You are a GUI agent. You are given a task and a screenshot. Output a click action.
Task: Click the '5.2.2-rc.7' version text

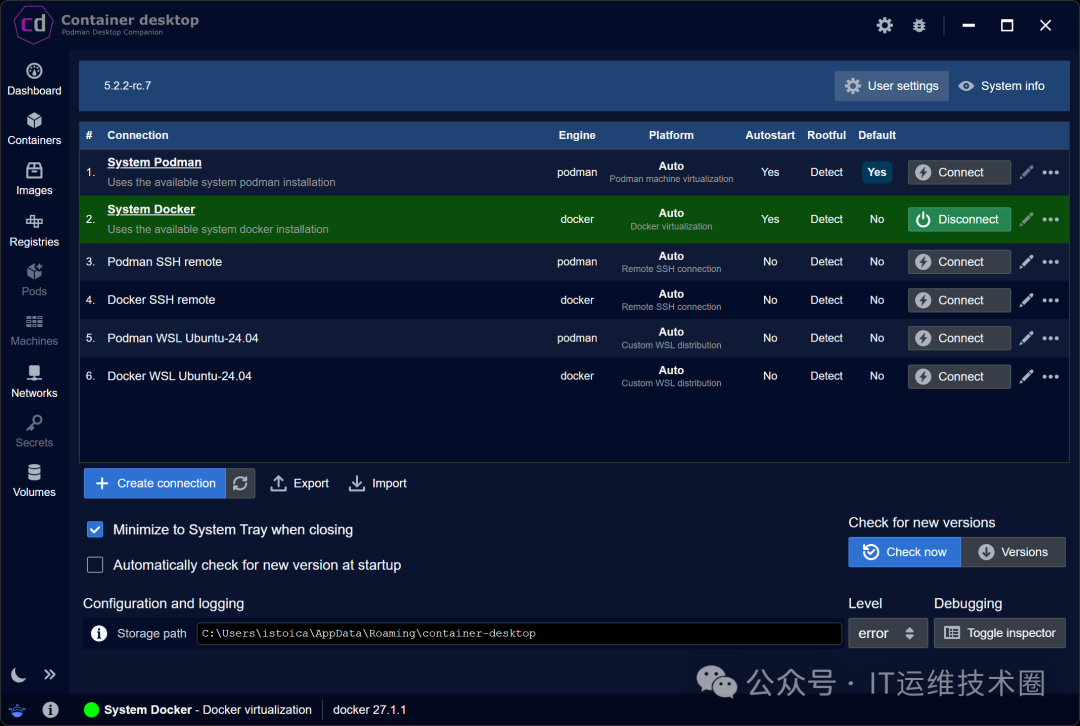click(127, 85)
